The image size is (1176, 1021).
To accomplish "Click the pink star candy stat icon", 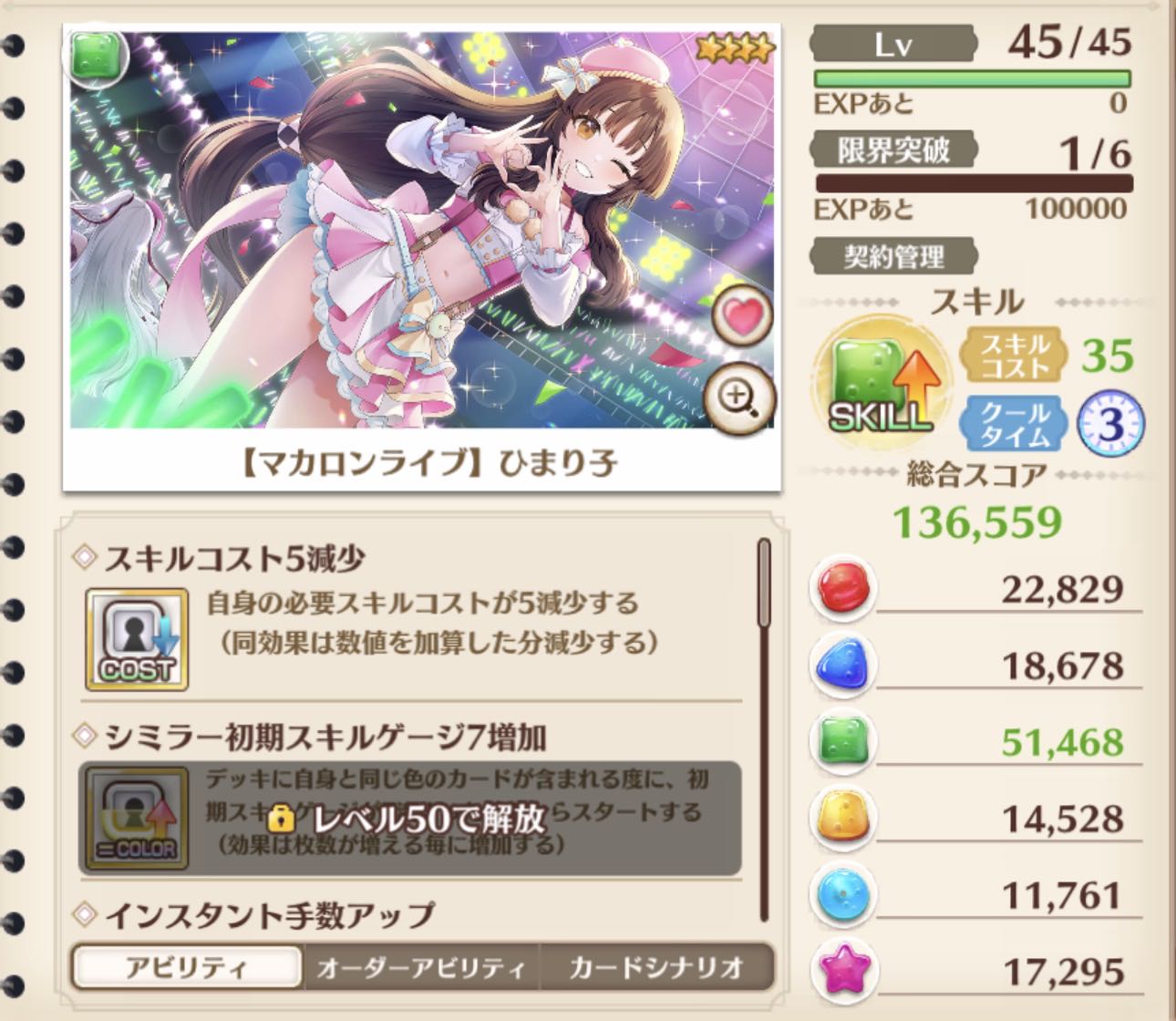I will 843,971.
